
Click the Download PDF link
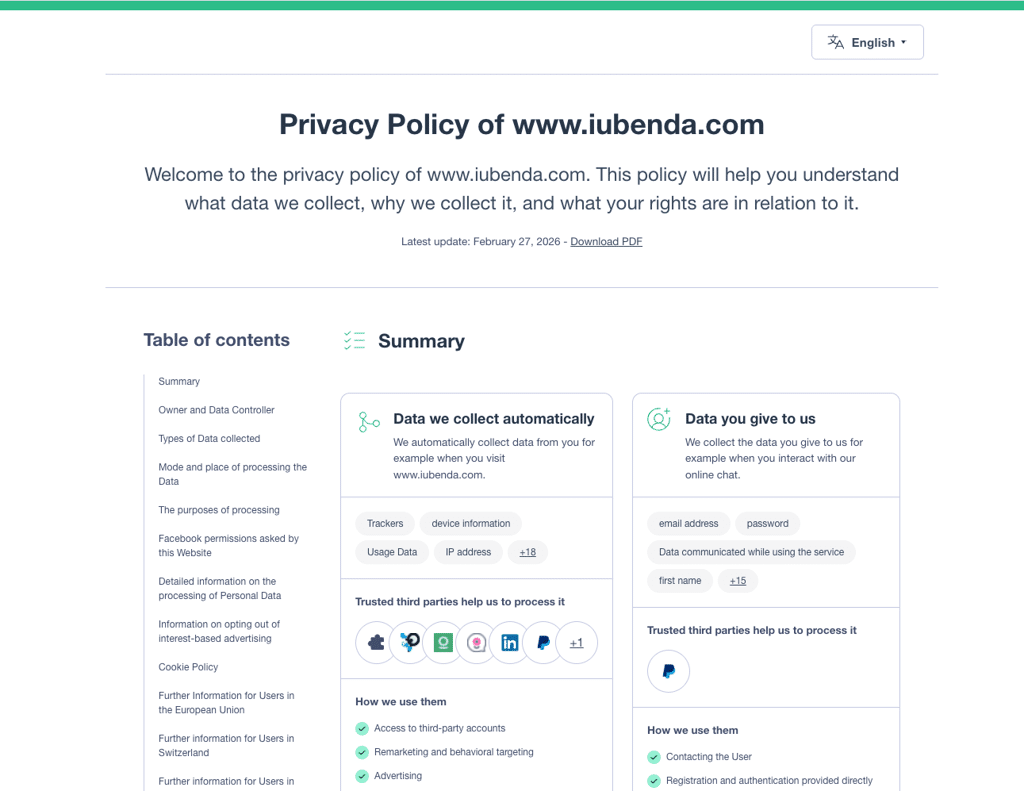click(x=606, y=241)
